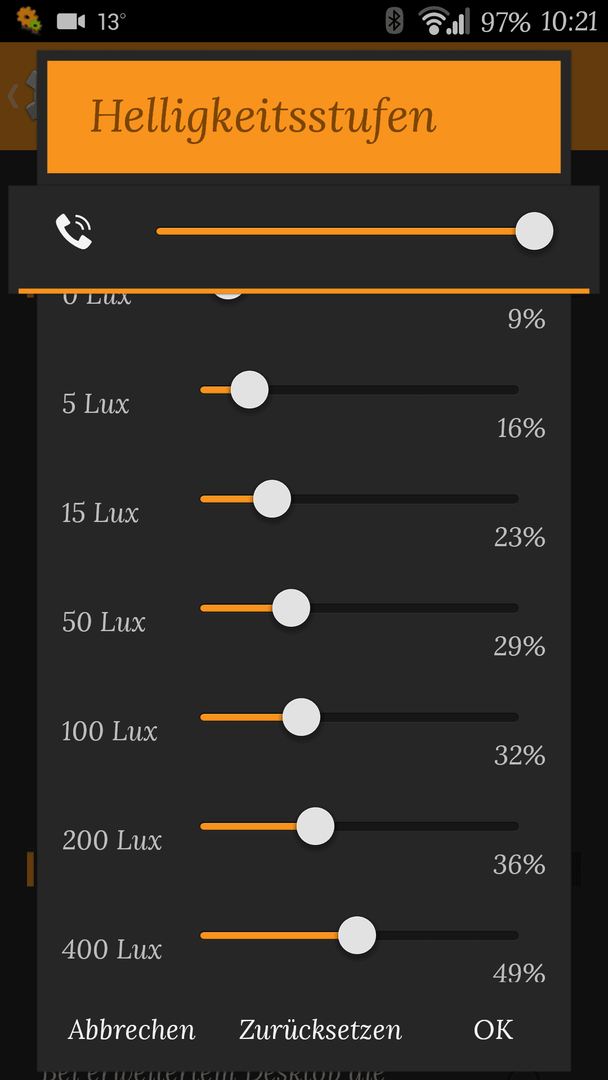Screen dimensions: 608x1080
Task: Click the 15 Lux brightness slider handle
Action: (x=272, y=499)
